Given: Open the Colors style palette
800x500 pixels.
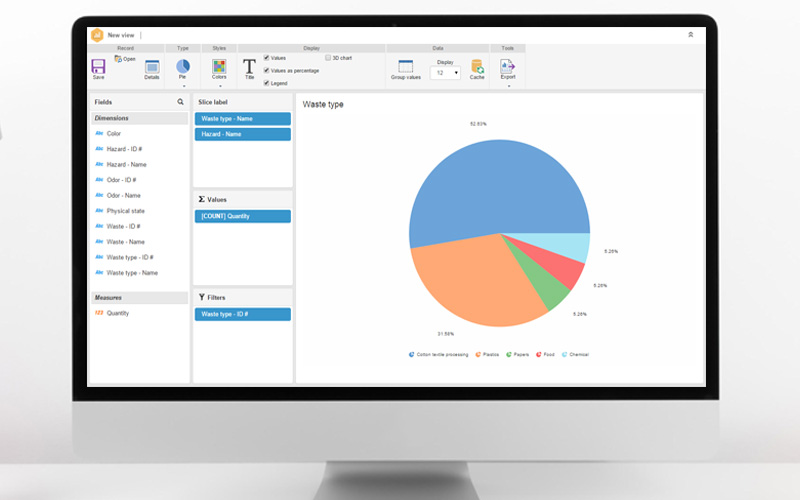Looking at the screenshot, I should coord(219,67).
